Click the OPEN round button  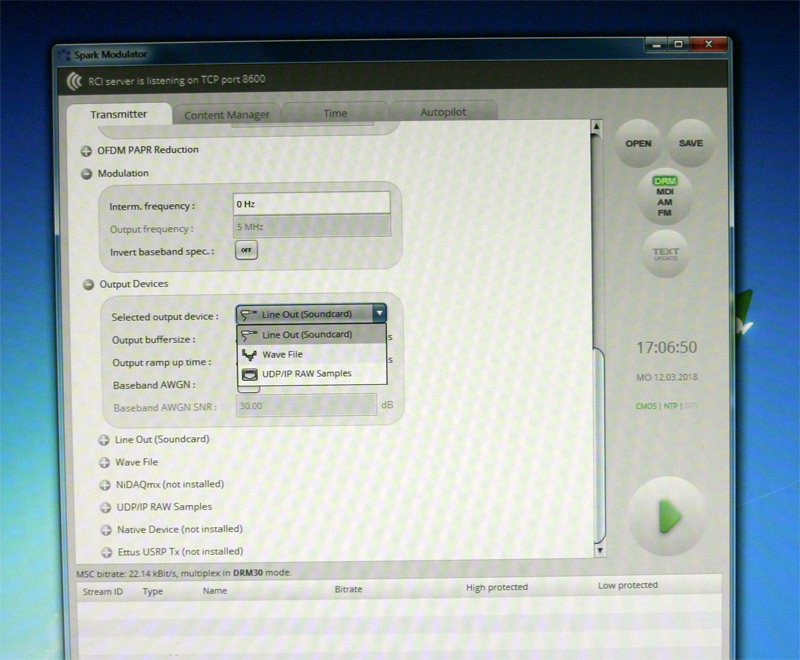tap(638, 144)
